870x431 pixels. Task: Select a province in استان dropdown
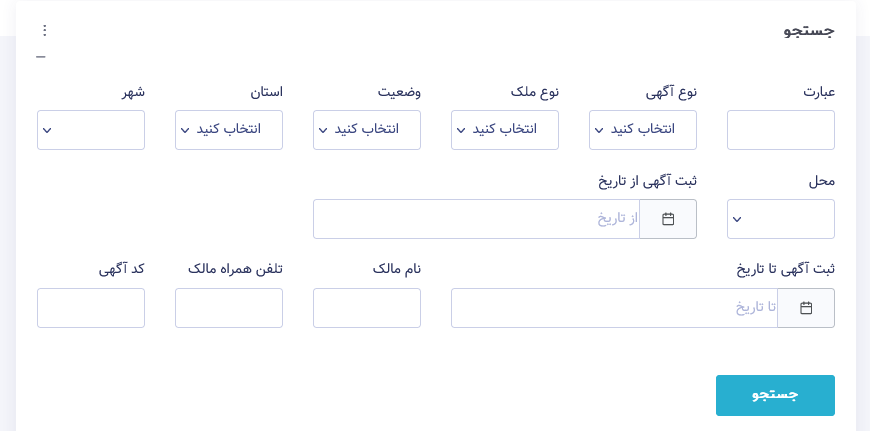[229, 130]
